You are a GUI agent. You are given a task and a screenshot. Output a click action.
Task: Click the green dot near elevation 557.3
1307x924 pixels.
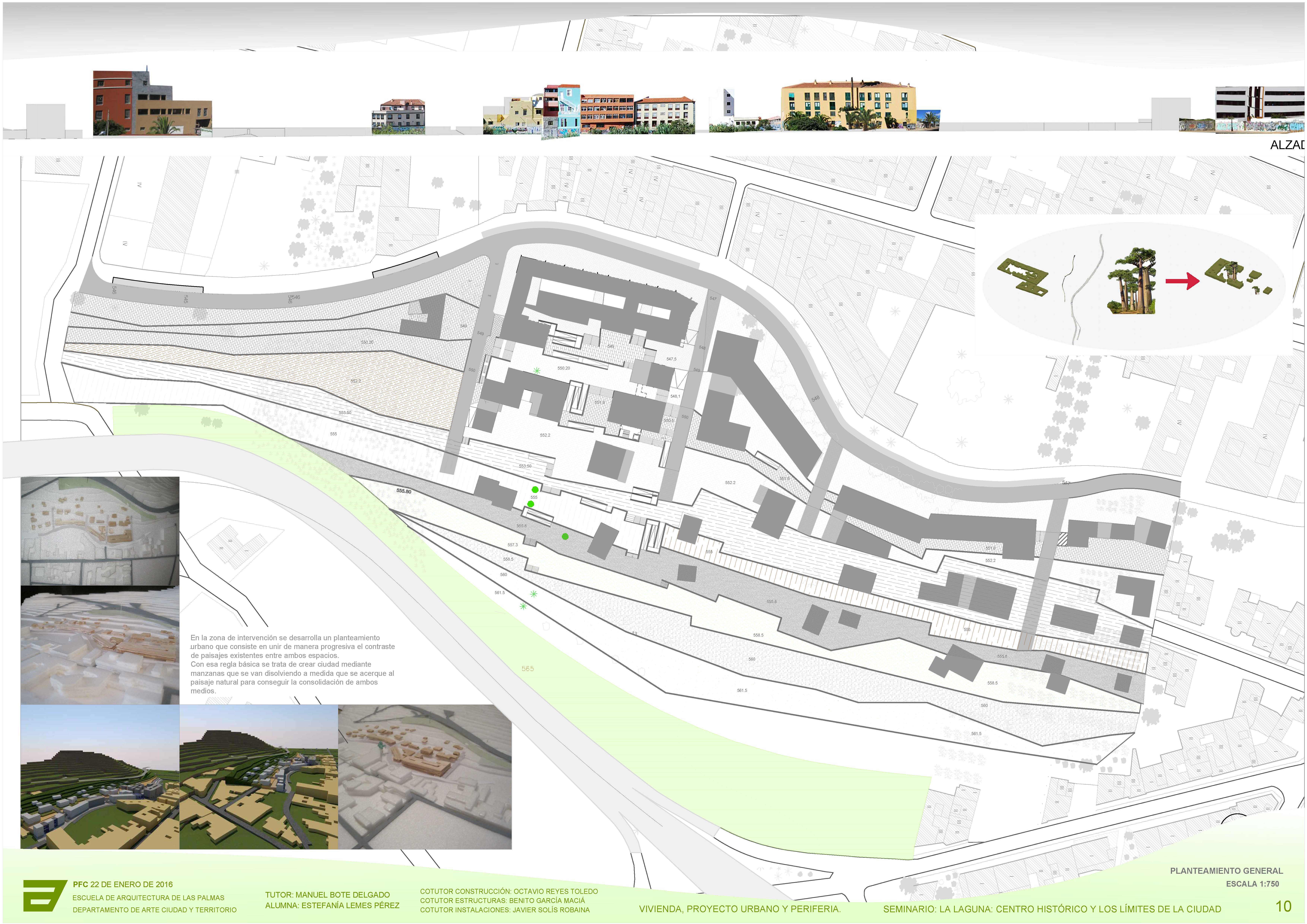[565, 537]
